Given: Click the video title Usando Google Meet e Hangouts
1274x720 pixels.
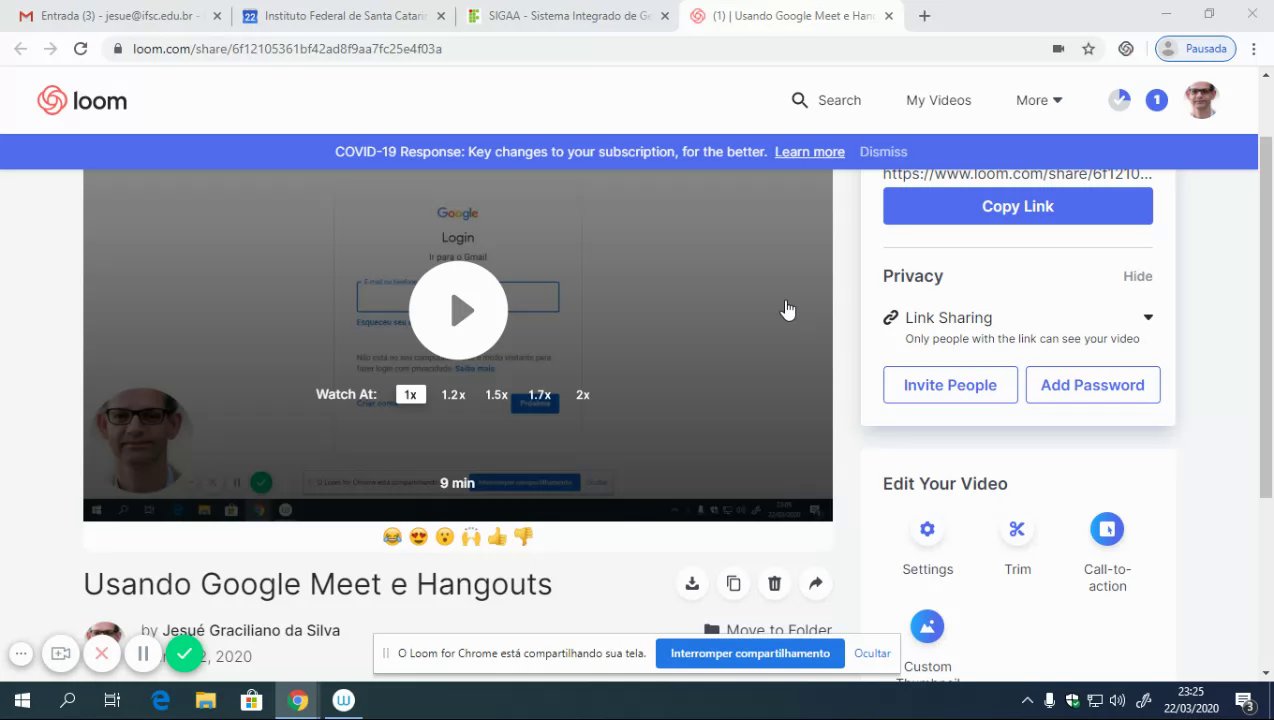Looking at the screenshot, I should click(x=318, y=584).
